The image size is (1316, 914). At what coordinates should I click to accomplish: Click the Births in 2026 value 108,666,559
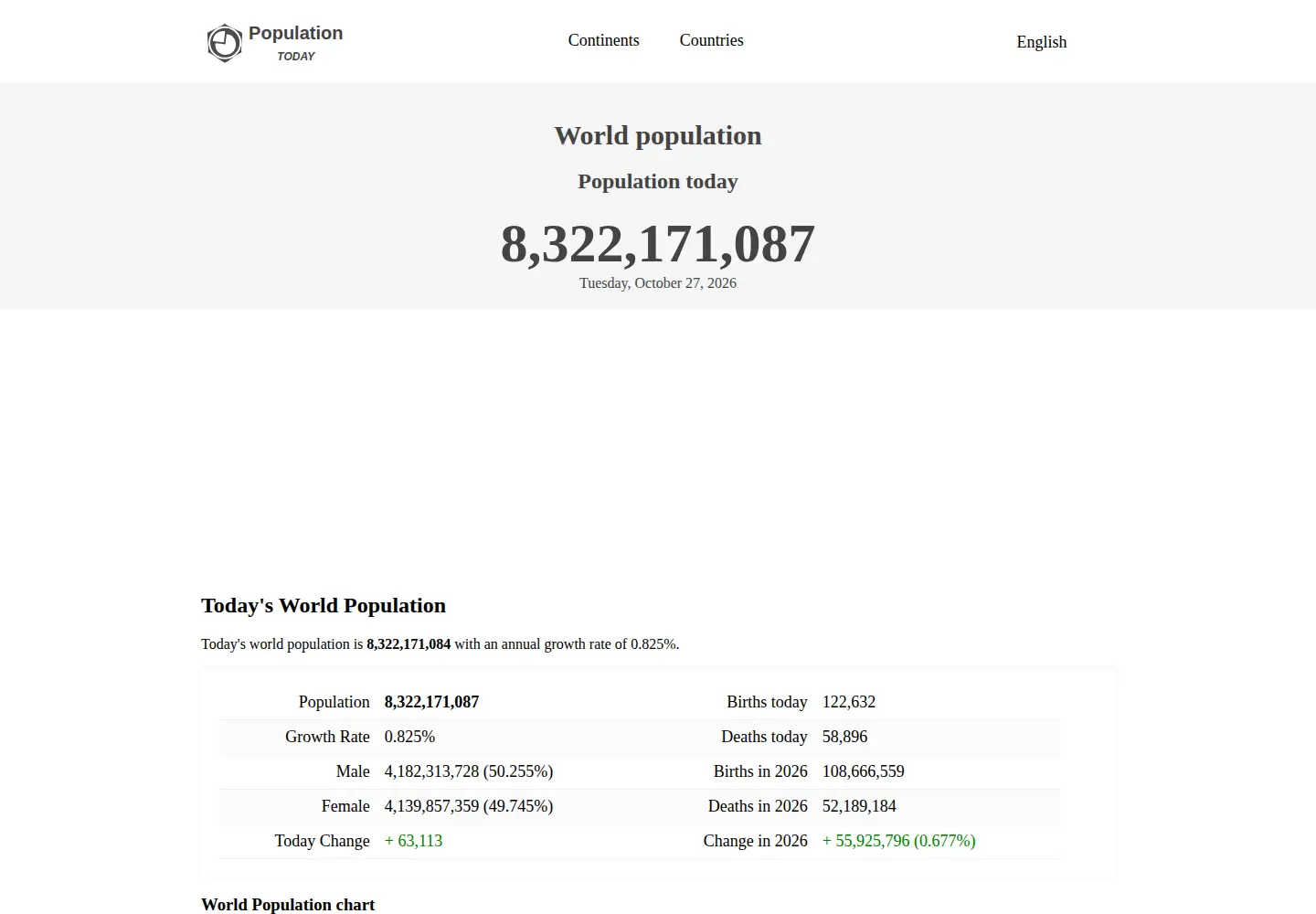pos(864,771)
